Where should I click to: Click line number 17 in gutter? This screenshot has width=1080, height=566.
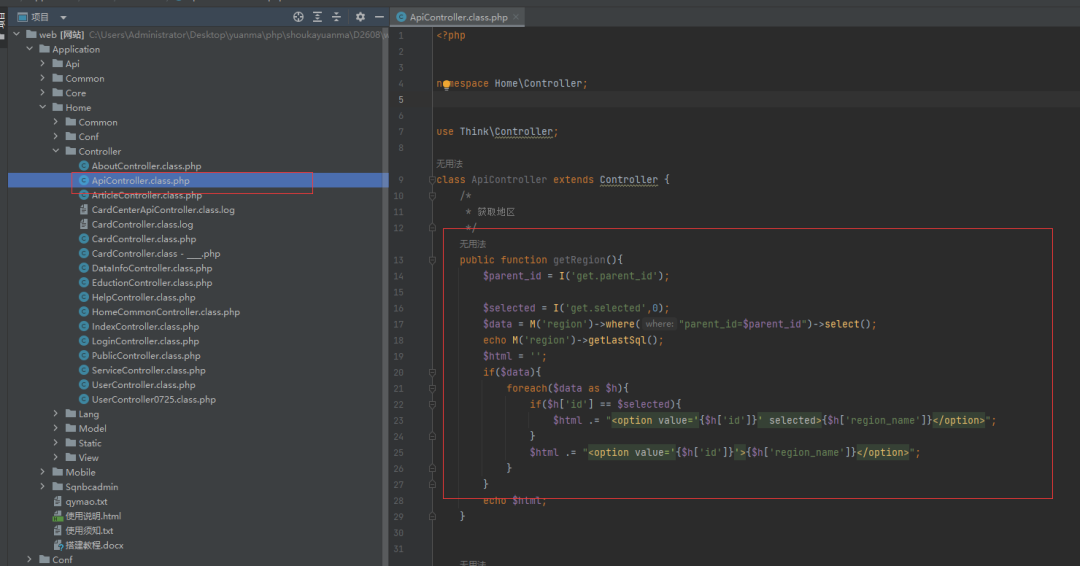pyautogui.click(x=400, y=324)
